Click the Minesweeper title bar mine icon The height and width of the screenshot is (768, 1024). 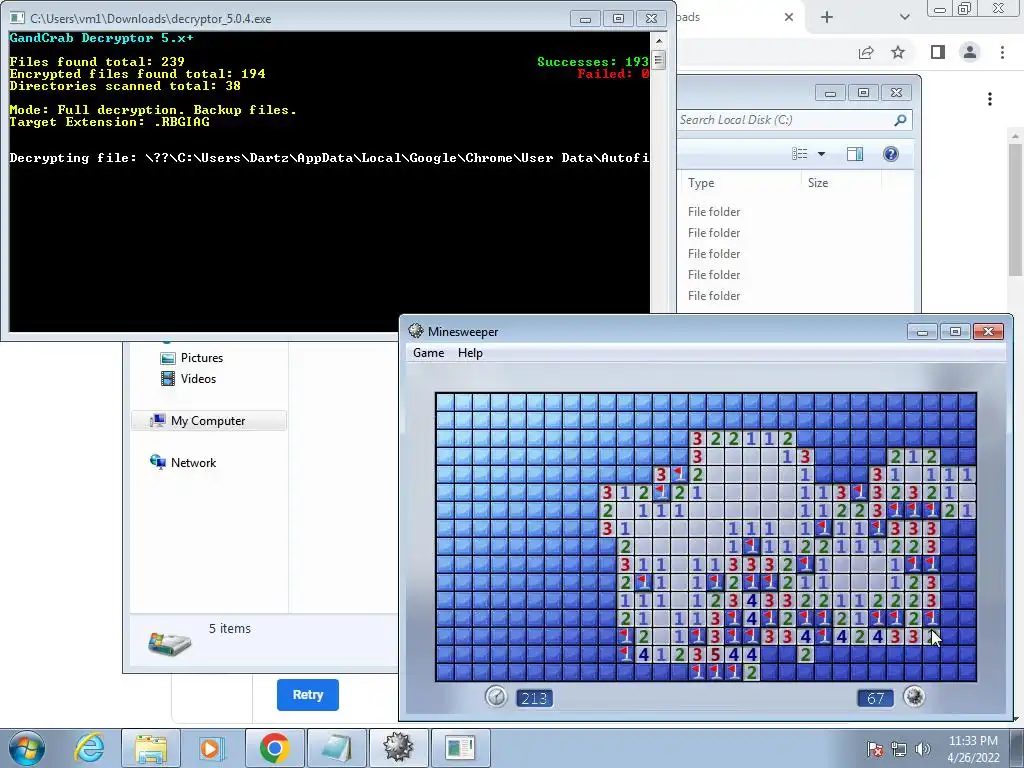[416, 330]
